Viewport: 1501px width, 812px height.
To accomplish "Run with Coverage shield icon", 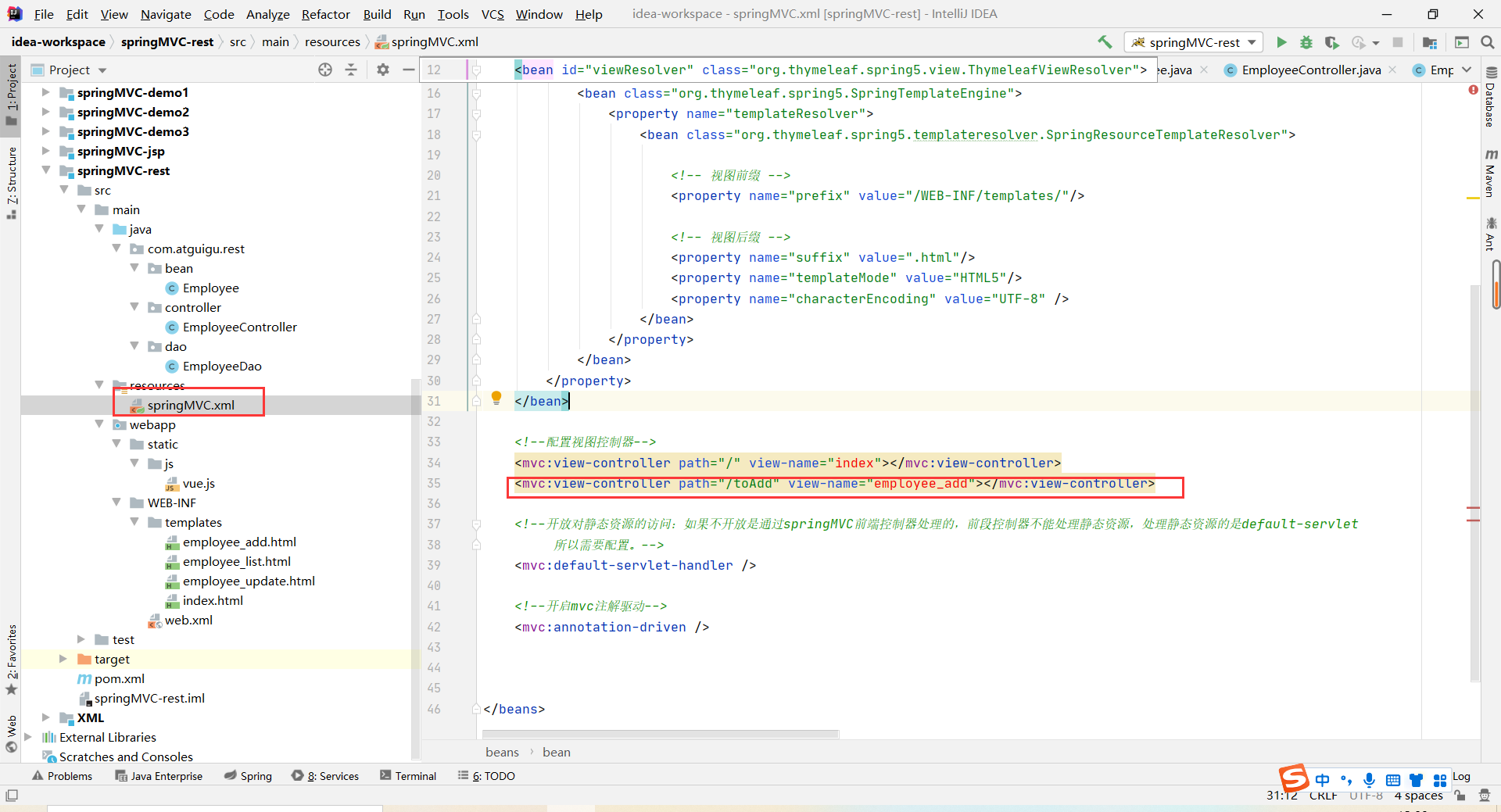I will (1331, 42).
